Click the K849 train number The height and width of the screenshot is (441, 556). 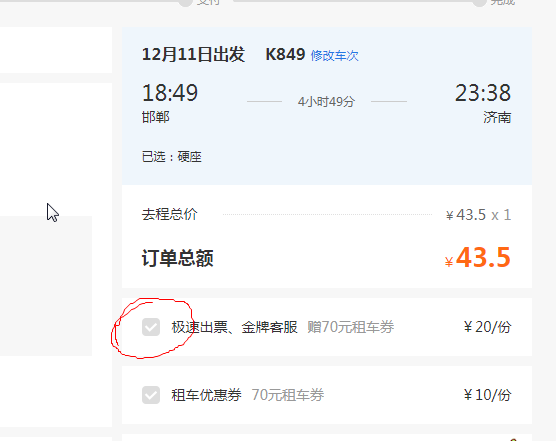coord(285,55)
